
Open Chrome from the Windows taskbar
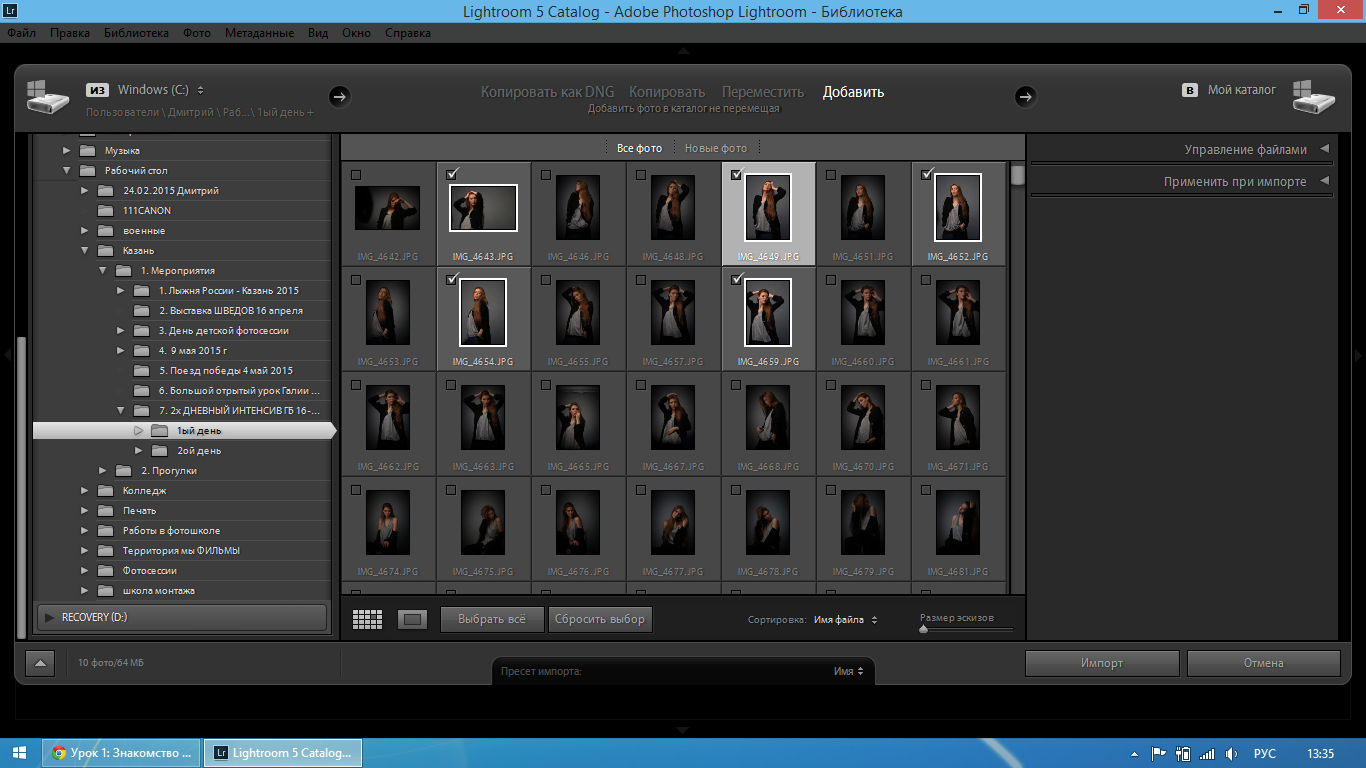click(x=121, y=753)
